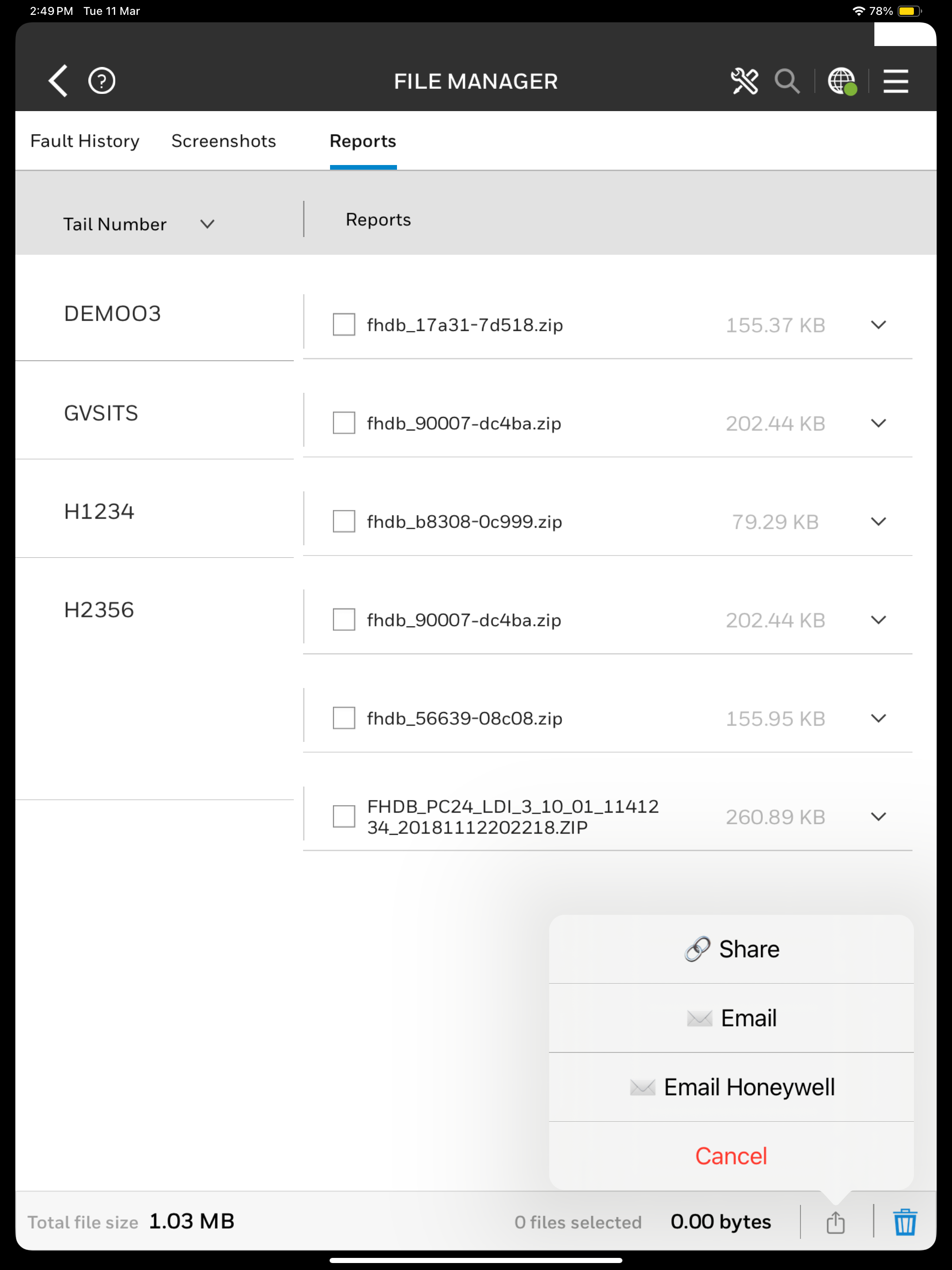
Task: Tap the battery indicator in status bar
Action: point(909,11)
